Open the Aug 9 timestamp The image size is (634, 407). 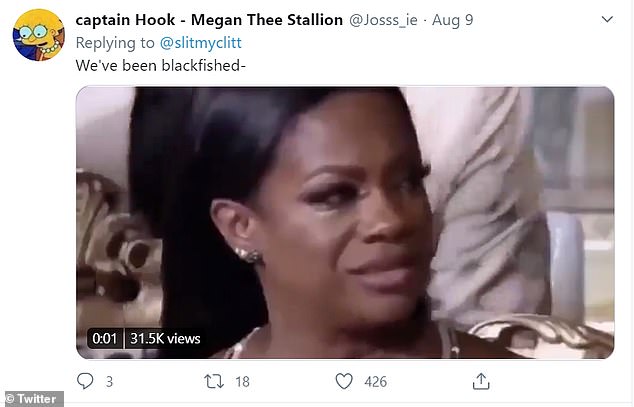tap(452, 20)
